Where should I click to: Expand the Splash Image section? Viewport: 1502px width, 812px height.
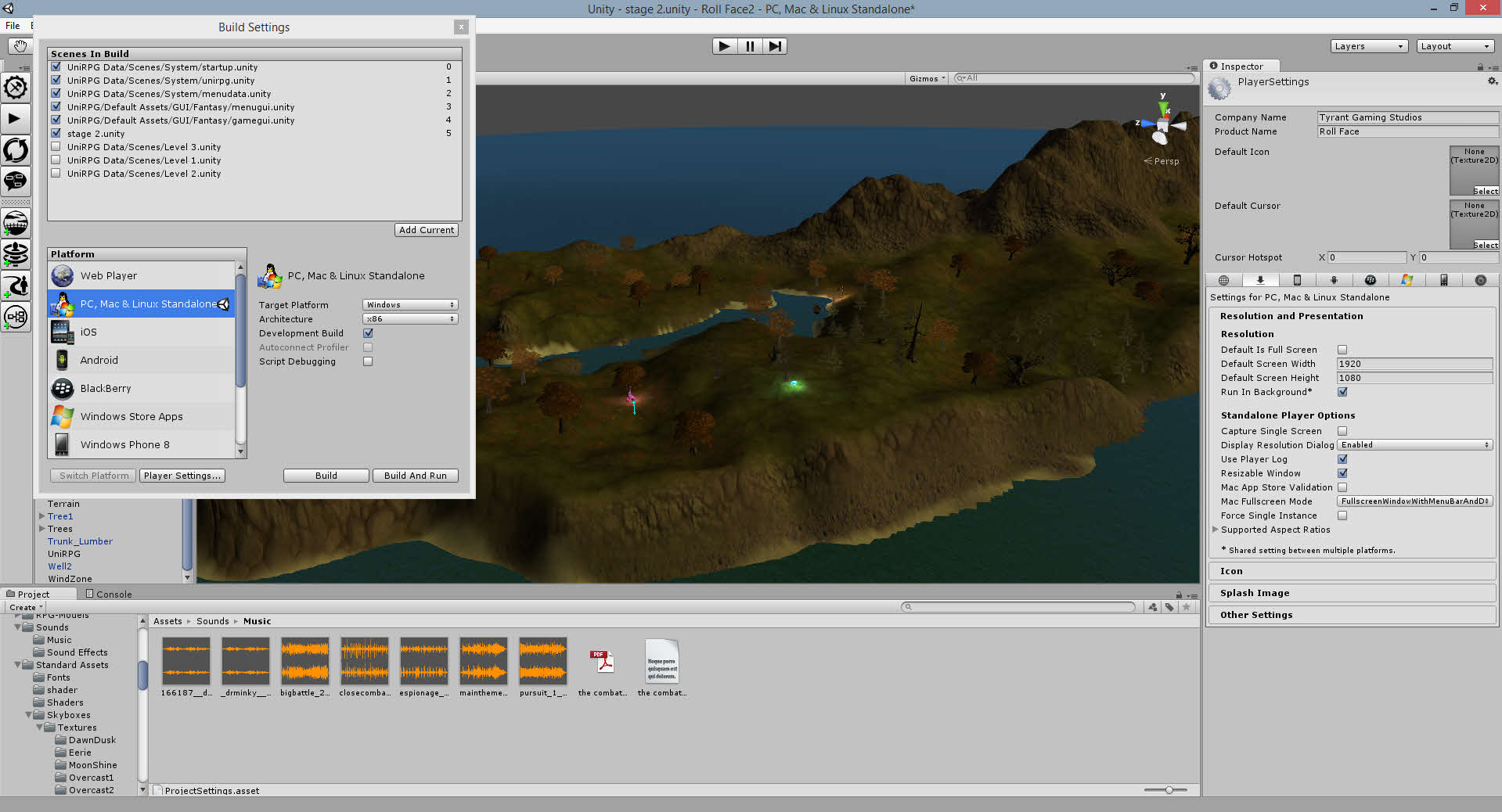[x=1352, y=593]
